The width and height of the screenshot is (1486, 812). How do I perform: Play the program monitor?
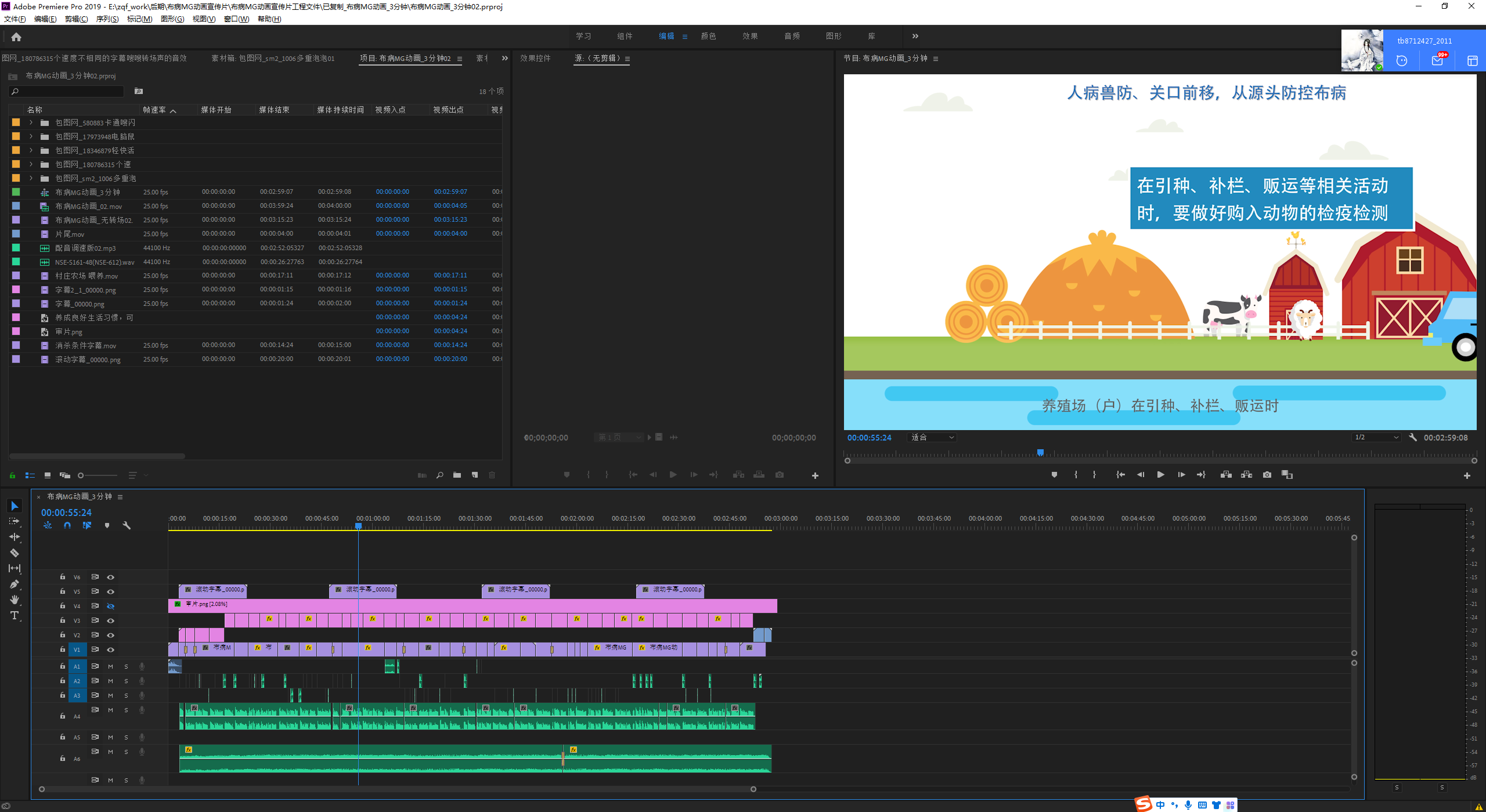[1160, 475]
